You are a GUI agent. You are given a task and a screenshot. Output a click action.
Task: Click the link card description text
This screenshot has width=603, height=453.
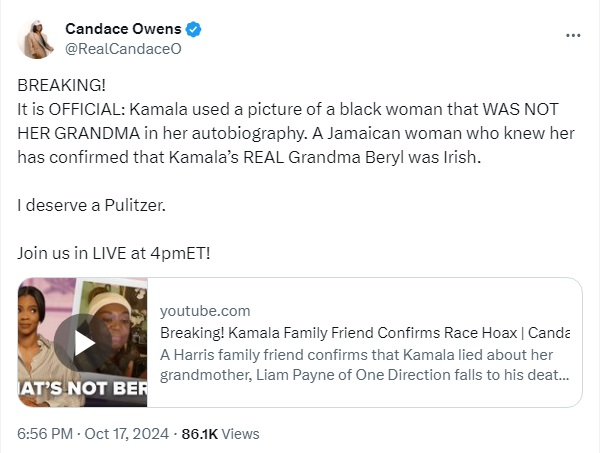[x=365, y=365]
